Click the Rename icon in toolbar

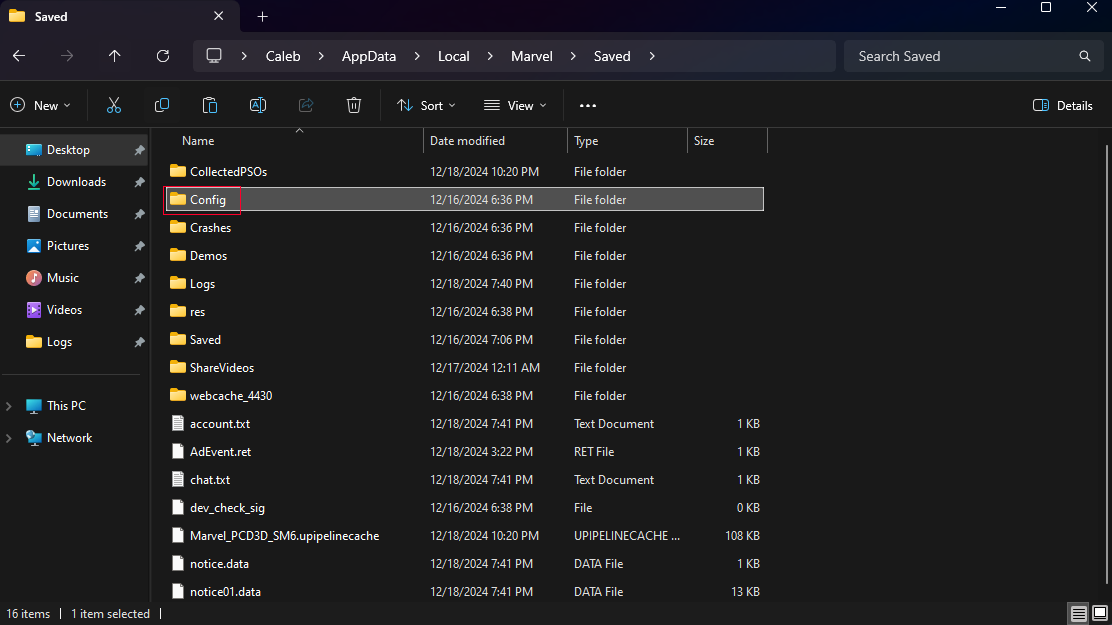[x=258, y=105]
